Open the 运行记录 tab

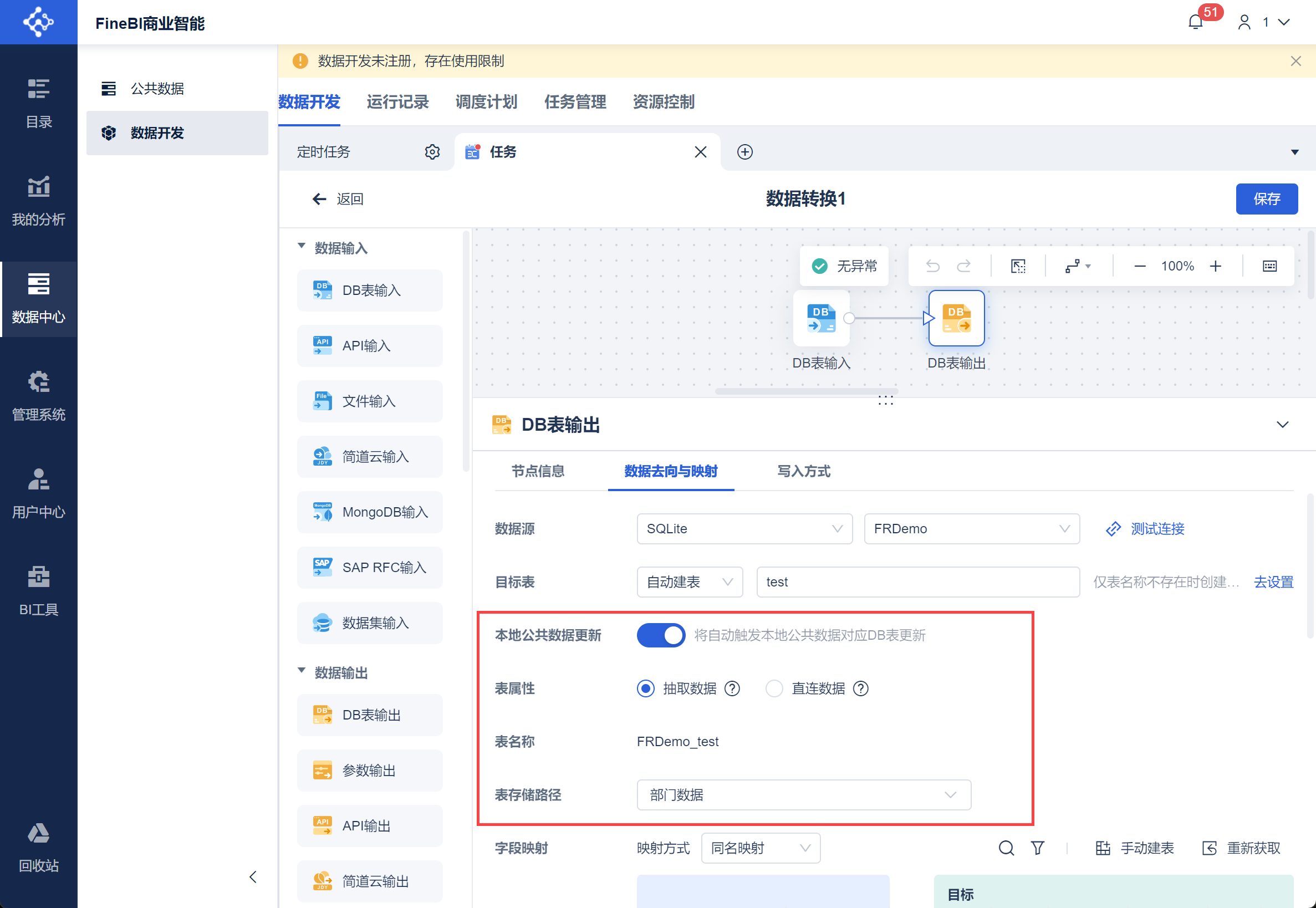[397, 103]
